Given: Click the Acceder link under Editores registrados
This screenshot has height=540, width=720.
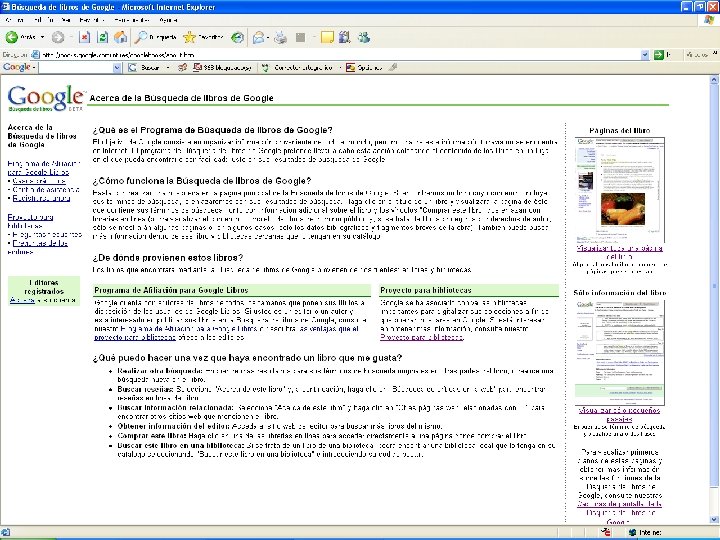Looking at the screenshot, I should point(22,300).
